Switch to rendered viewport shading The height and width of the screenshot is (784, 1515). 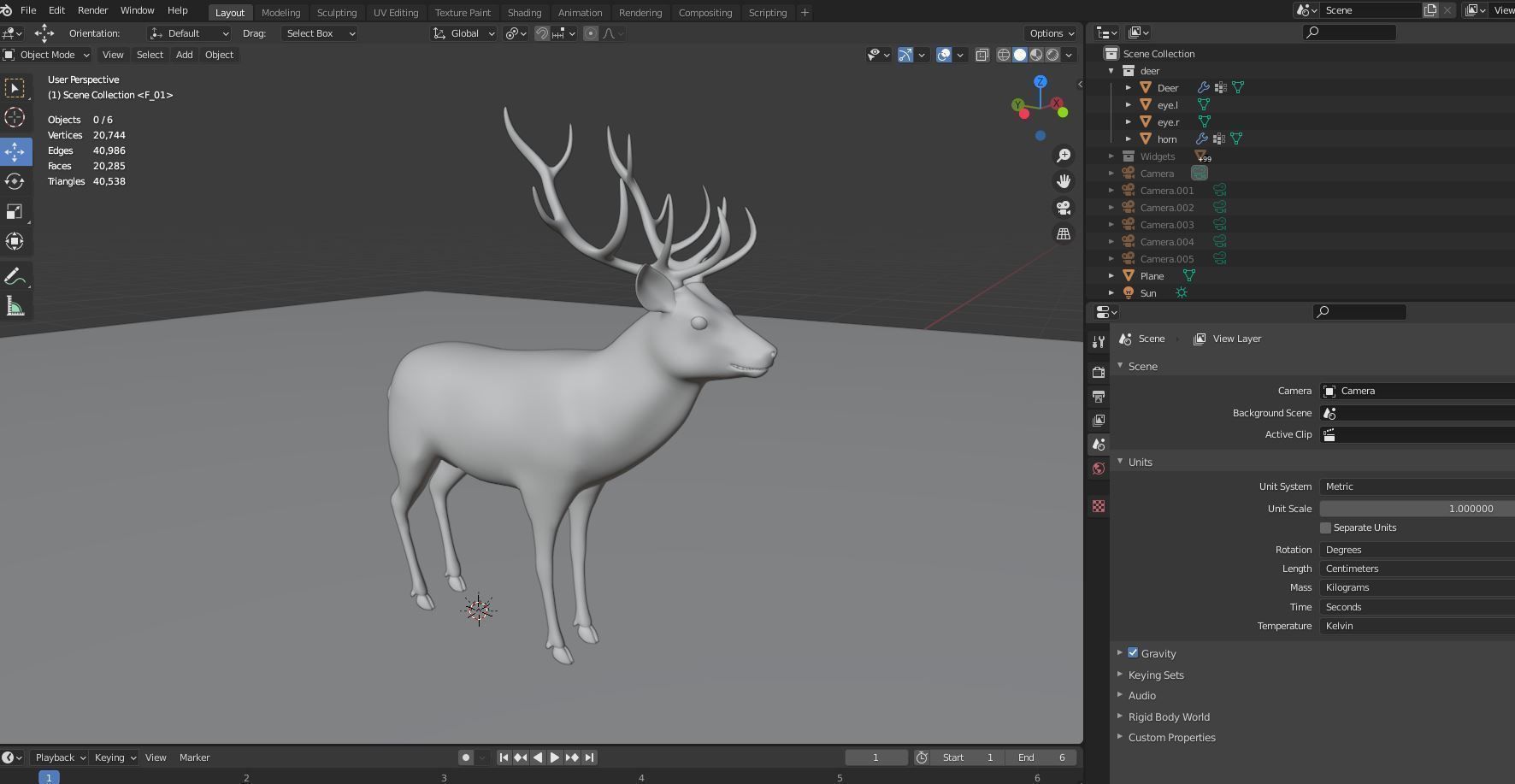[1052, 55]
